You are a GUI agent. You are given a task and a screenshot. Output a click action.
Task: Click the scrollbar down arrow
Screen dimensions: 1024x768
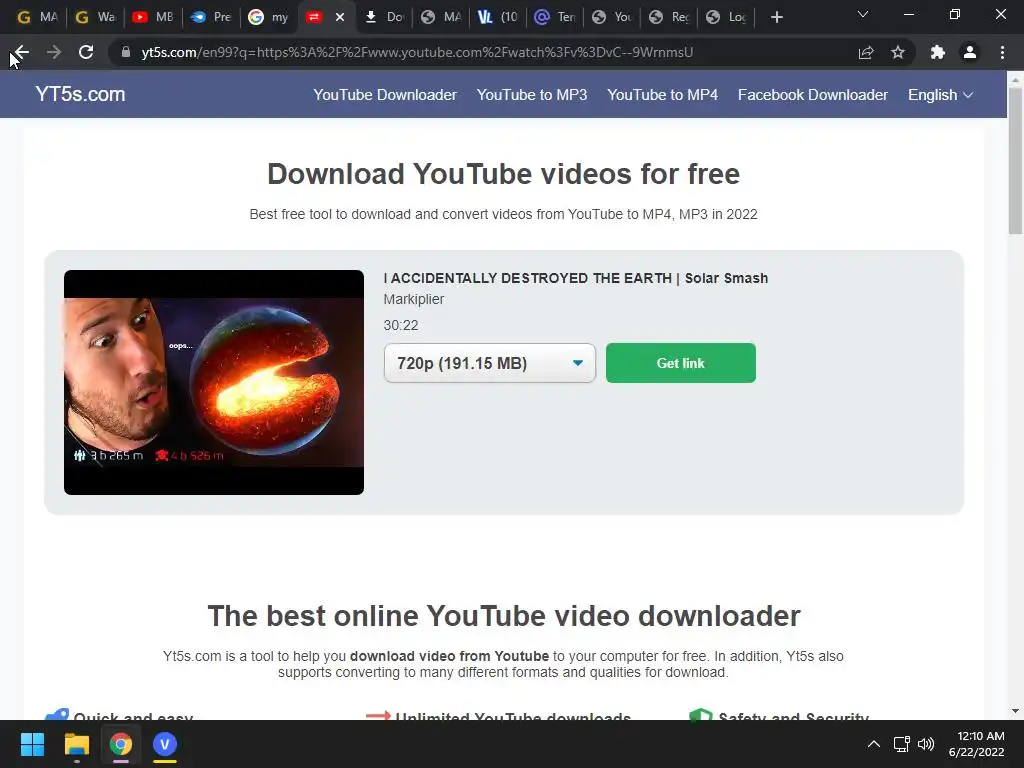[1015, 711]
